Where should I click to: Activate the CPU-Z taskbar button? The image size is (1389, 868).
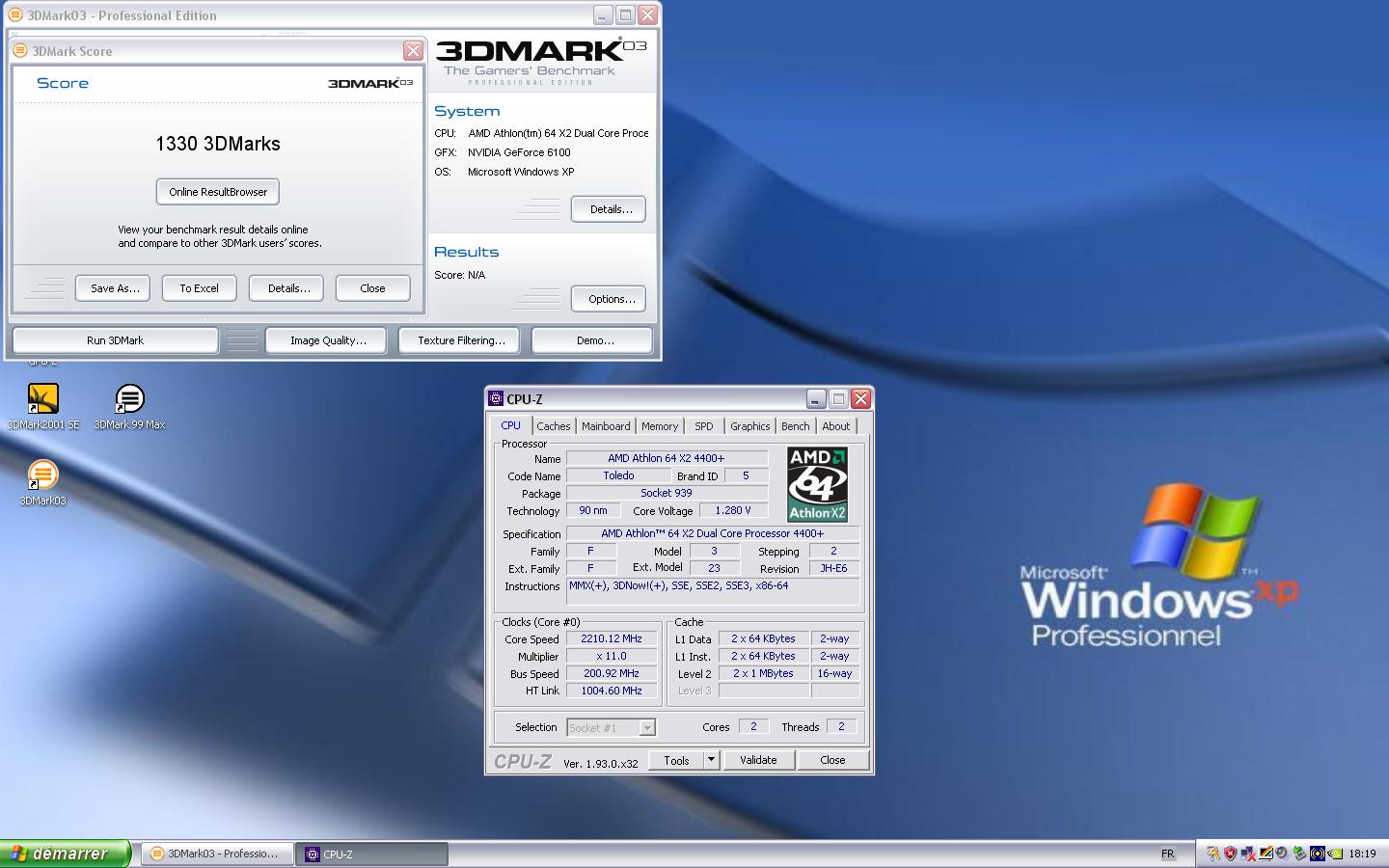pos(372,854)
